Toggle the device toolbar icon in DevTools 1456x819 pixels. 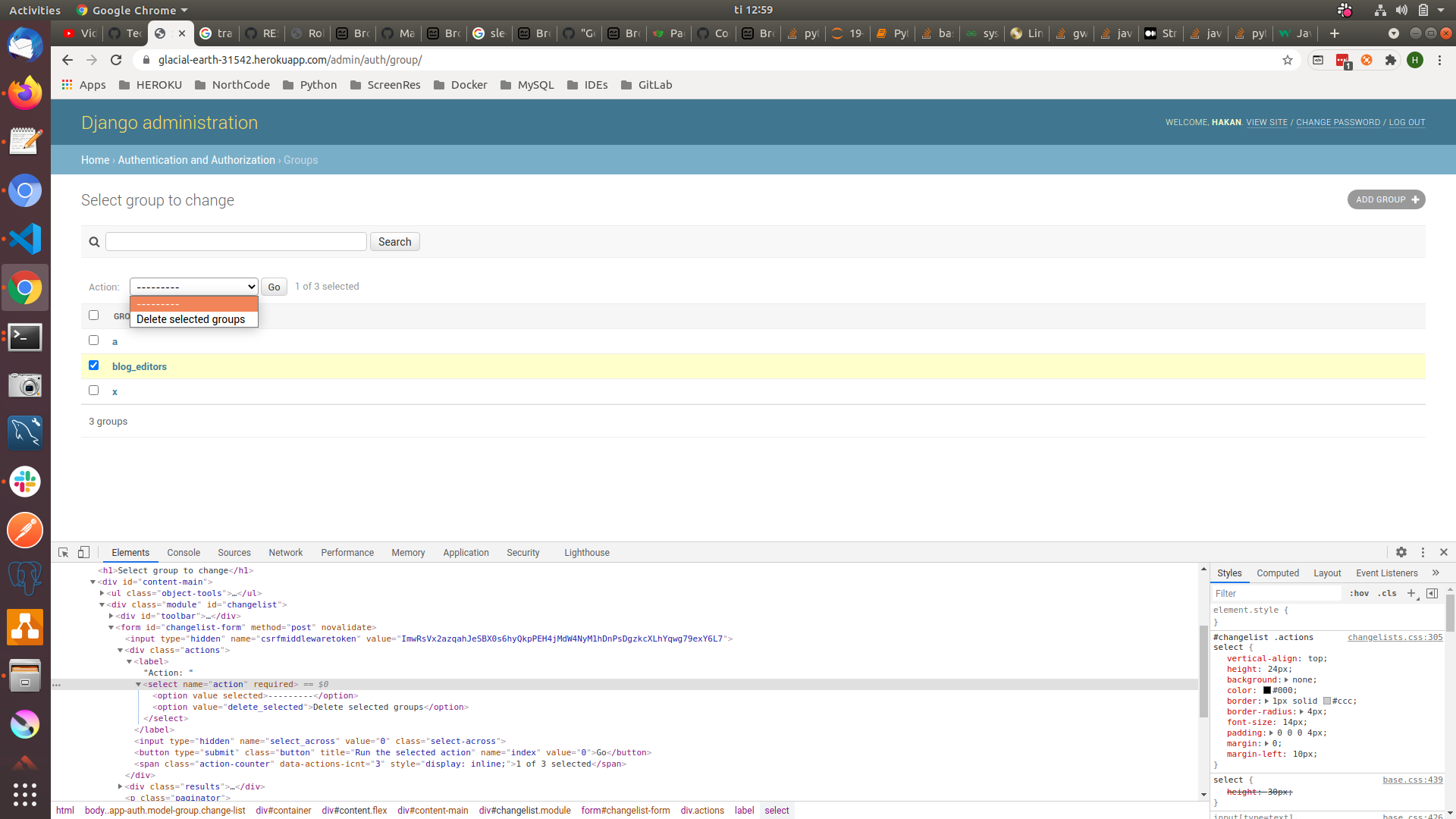click(x=84, y=552)
